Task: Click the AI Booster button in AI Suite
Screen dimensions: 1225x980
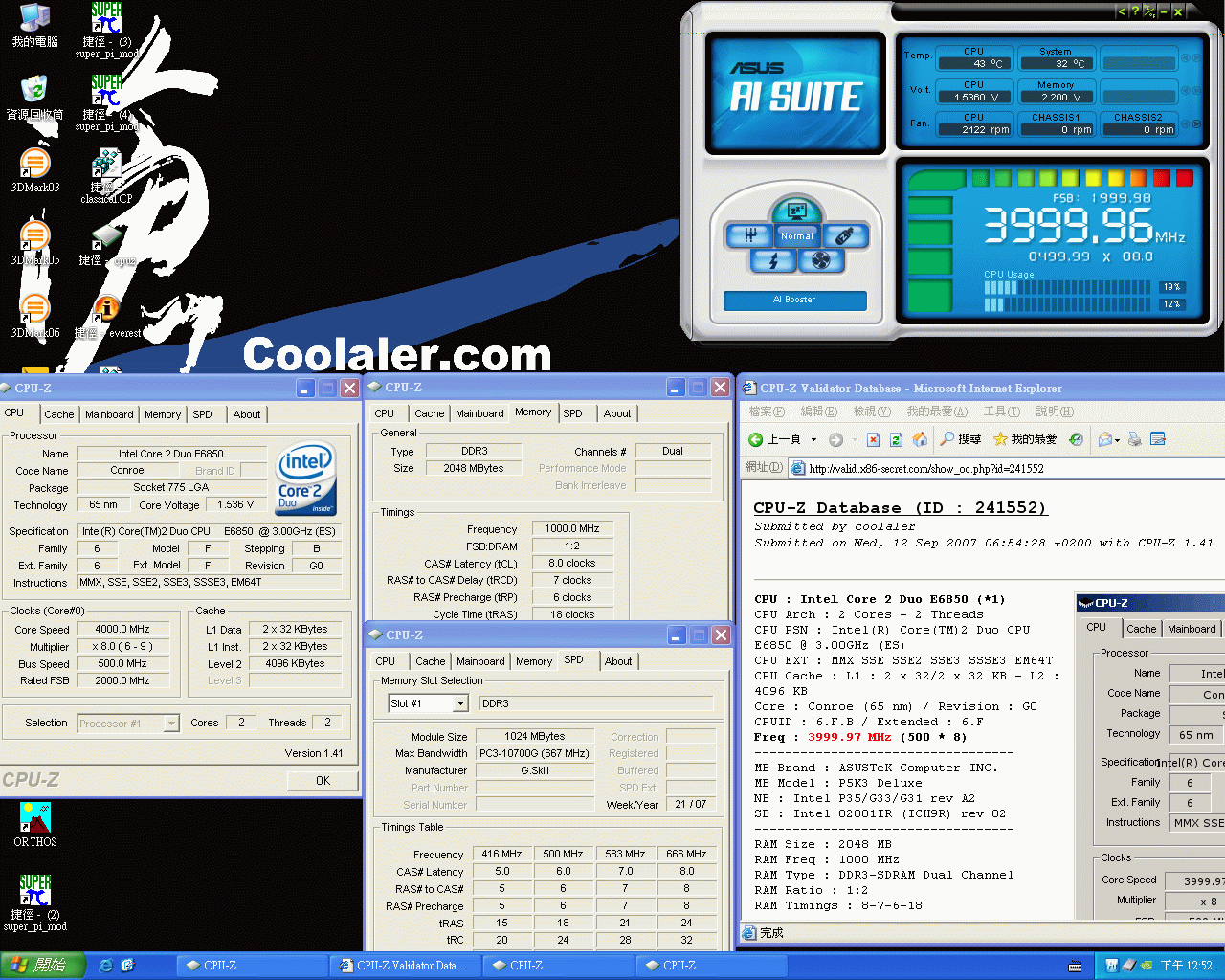Action: (795, 300)
